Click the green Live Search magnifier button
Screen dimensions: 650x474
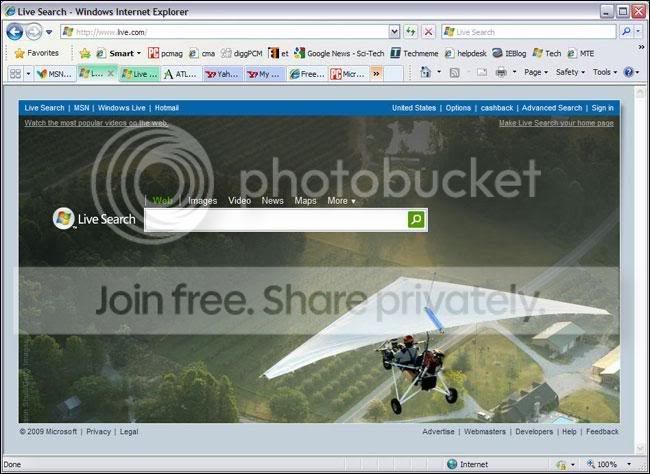417,219
